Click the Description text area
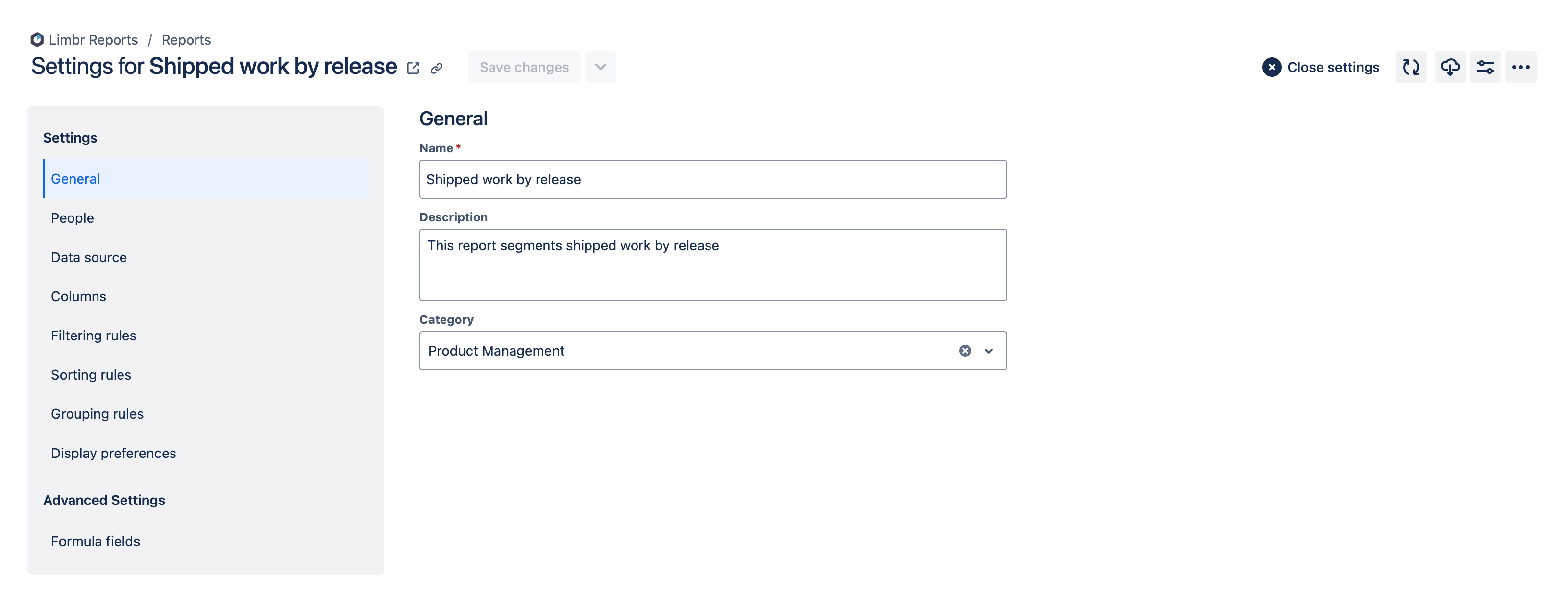 pyautogui.click(x=713, y=264)
